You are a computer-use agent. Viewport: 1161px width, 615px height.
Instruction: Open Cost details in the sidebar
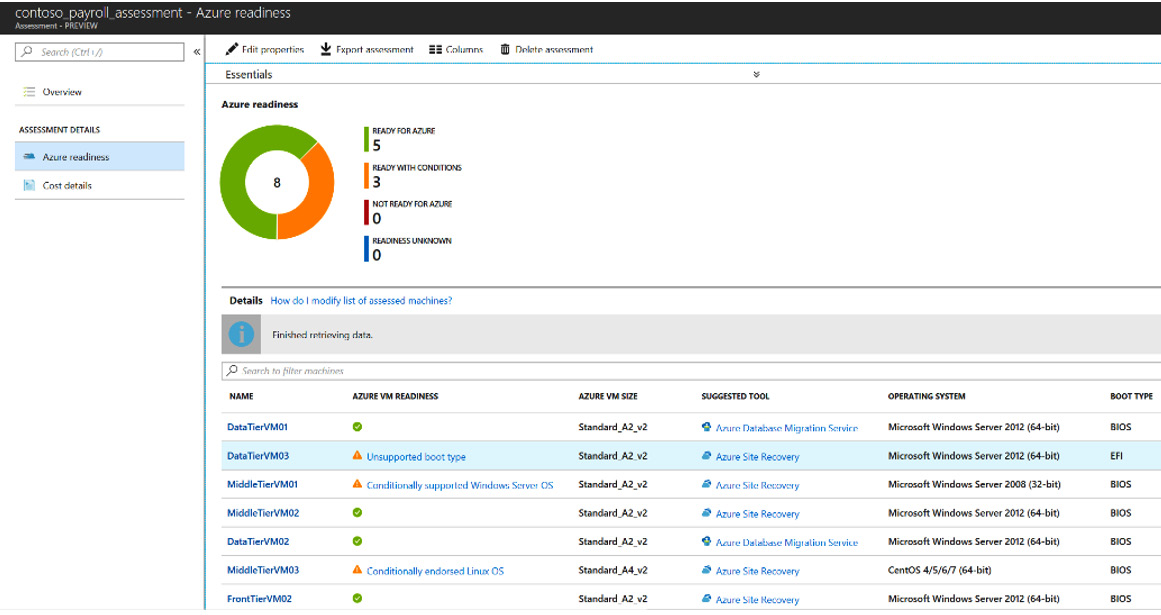pyautogui.click(x=99, y=185)
